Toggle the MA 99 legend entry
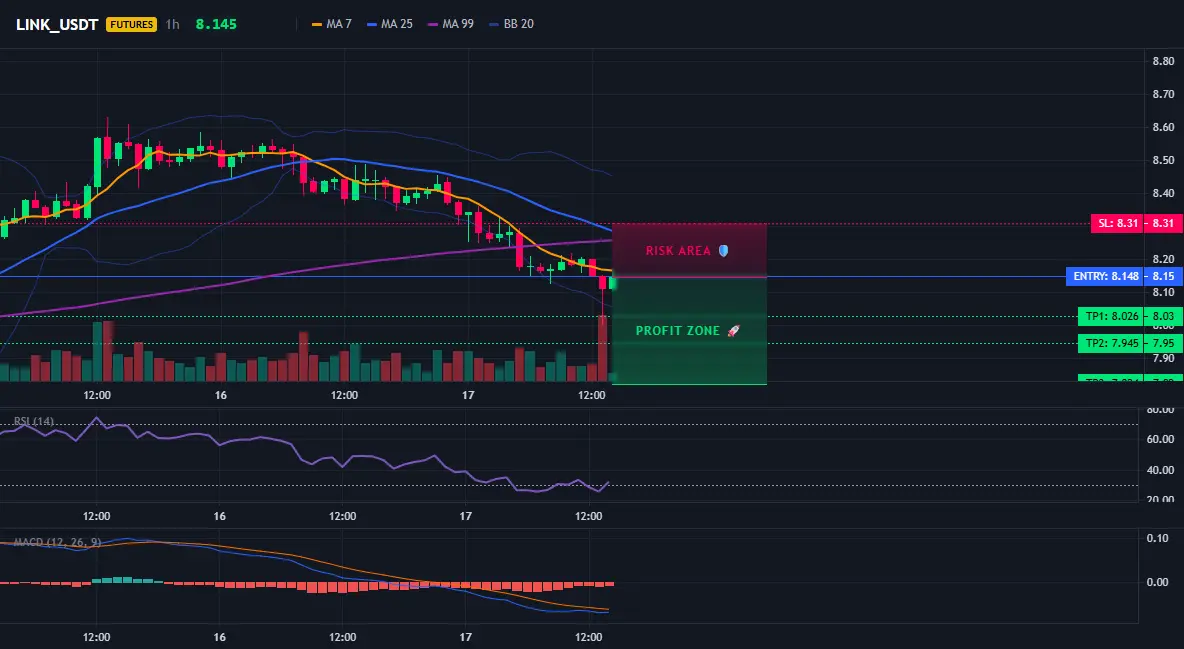 (x=451, y=24)
